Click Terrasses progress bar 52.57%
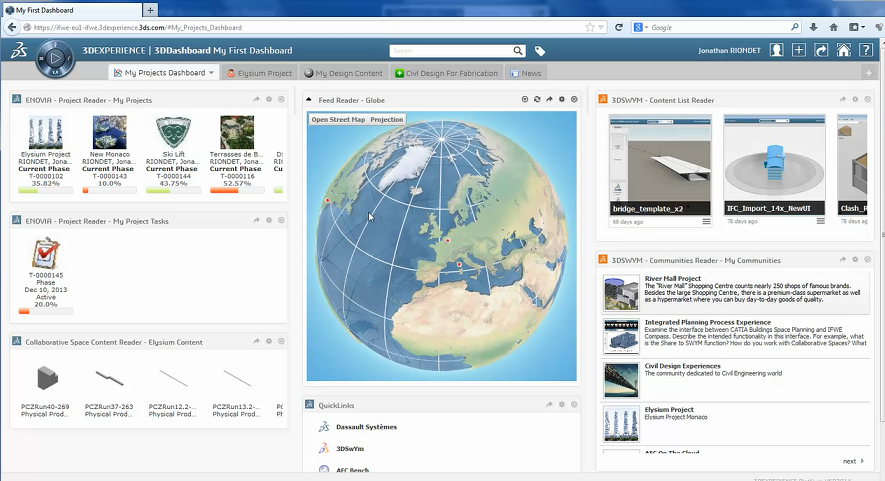 (x=237, y=190)
